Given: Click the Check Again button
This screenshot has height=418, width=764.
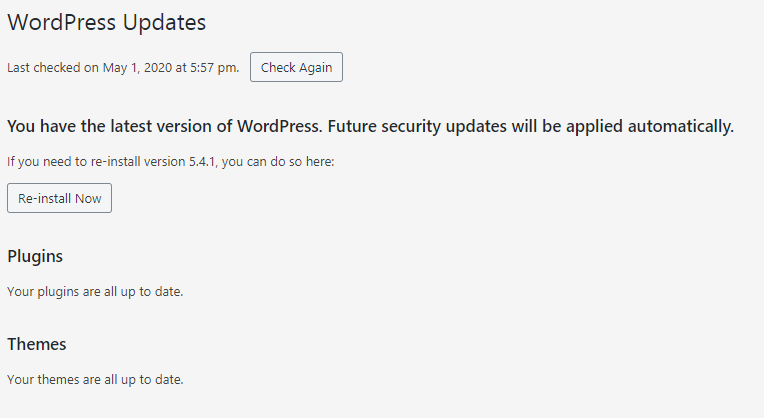Looking at the screenshot, I should point(296,67).
